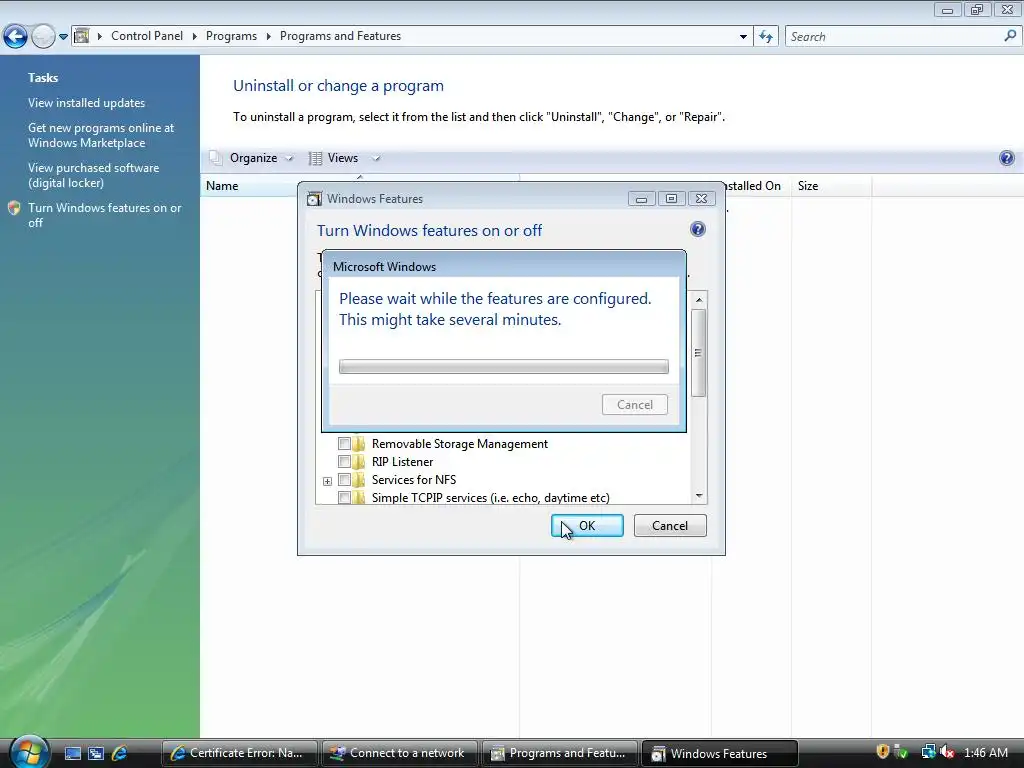The width and height of the screenshot is (1024, 768).
Task: Check Simple TCPIP services checkbox
Action: (x=344, y=498)
